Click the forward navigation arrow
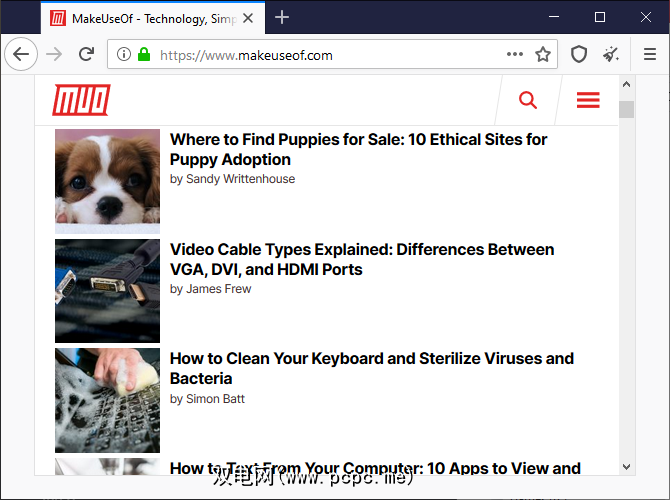Viewport: 670px width, 500px height. click(x=54, y=54)
